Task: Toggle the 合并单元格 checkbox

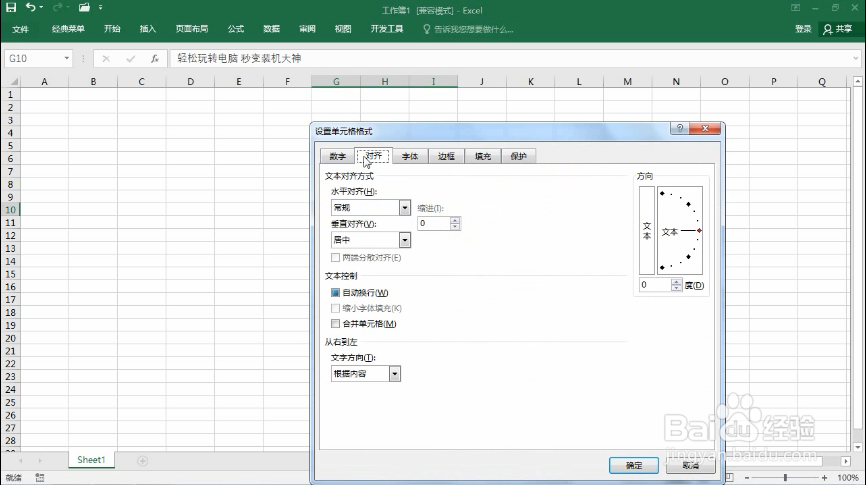Action: tap(335, 324)
